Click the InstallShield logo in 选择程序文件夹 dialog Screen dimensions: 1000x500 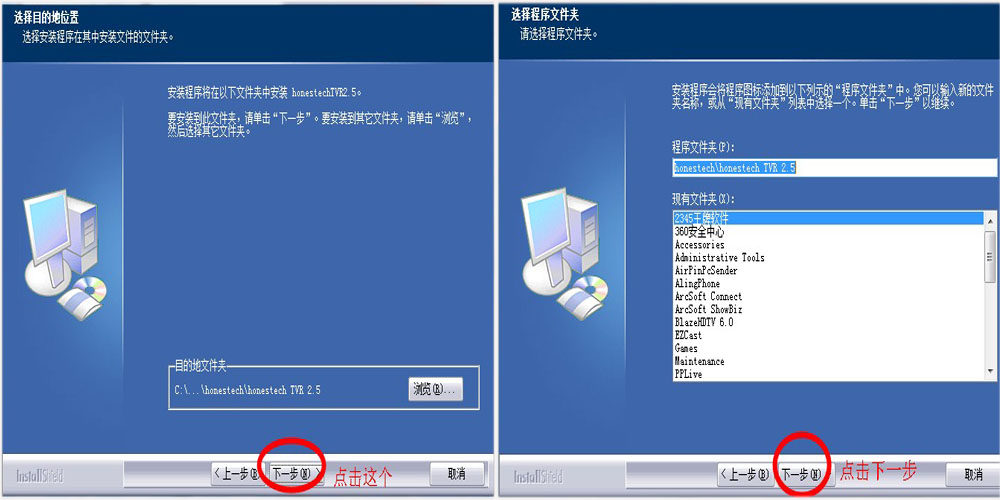(538, 476)
